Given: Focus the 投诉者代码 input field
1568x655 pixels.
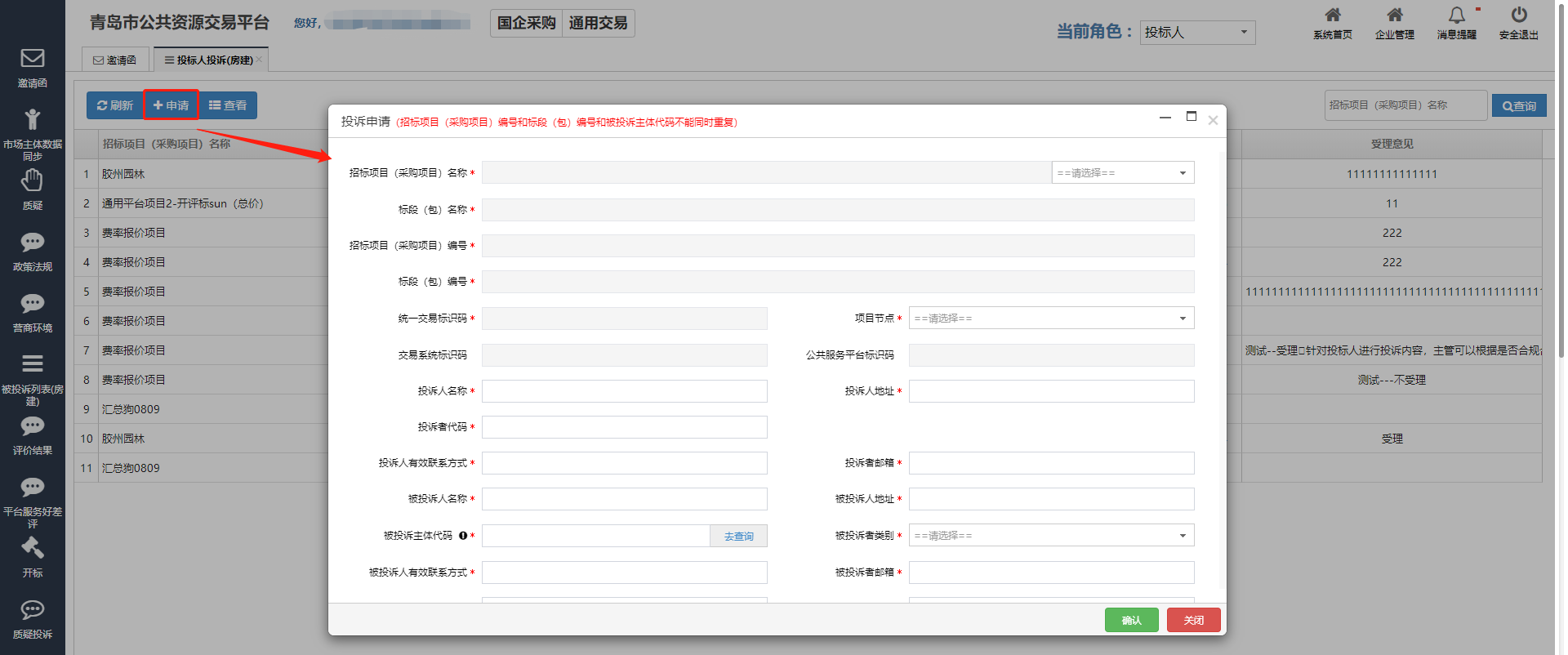Looking at the screenshot, I should 625,427.
